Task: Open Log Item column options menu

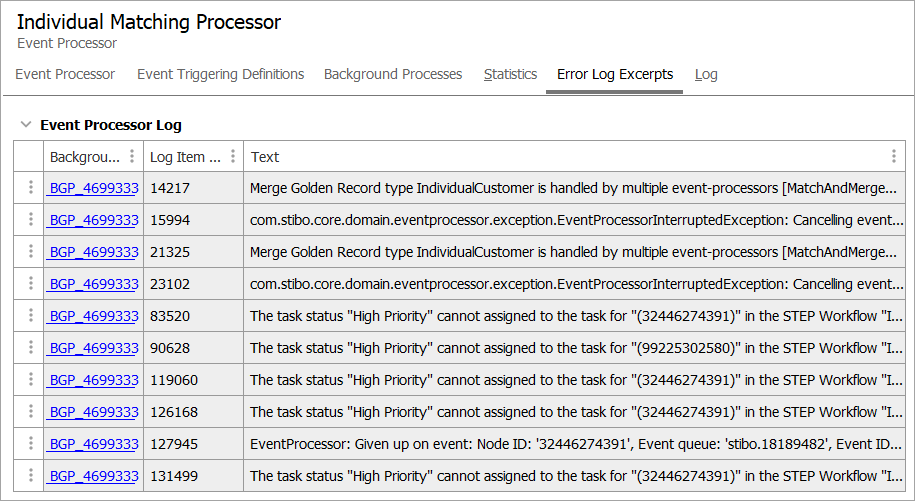Action: [232, 157]
